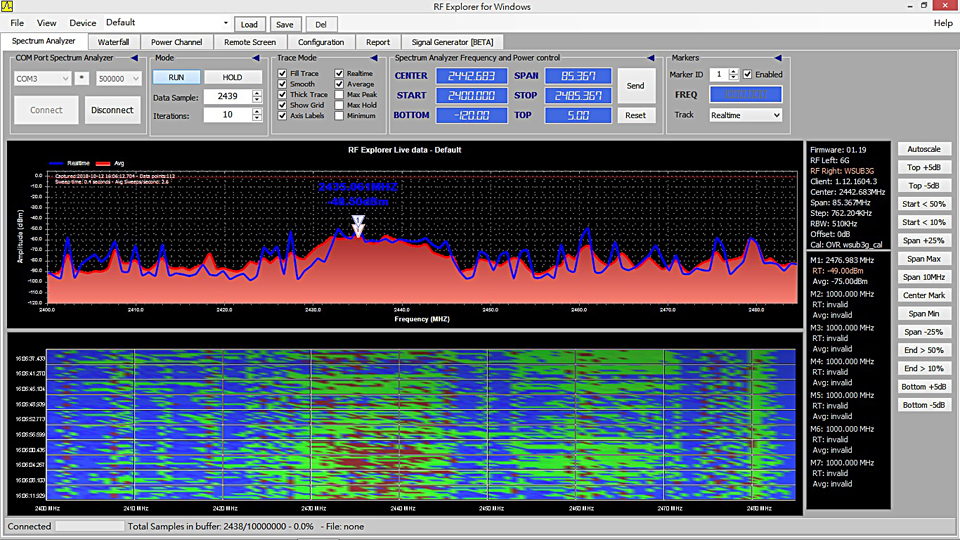Open the View menu
Image resolution: width=960 pixels, height=540 pixels.
(x=47, y=23)
